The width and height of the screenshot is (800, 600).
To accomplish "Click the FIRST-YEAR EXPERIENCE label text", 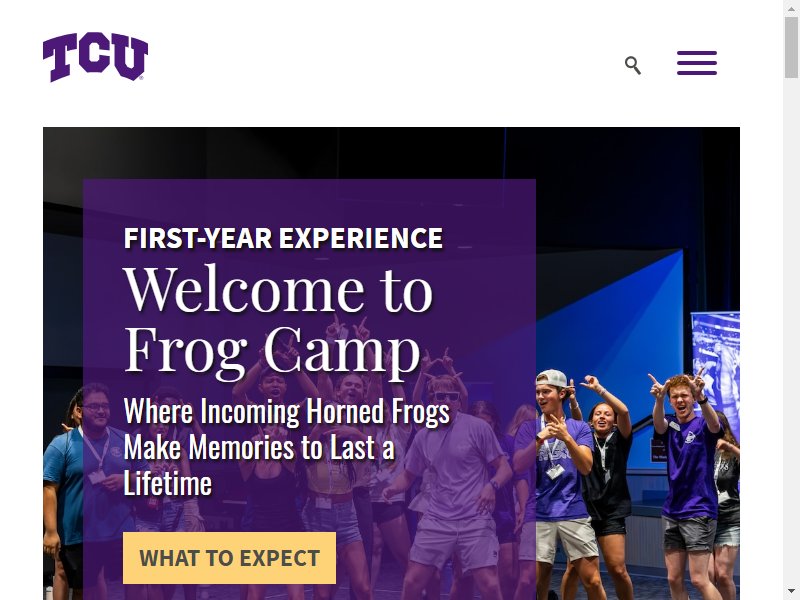I will click(x=283, y=238).
